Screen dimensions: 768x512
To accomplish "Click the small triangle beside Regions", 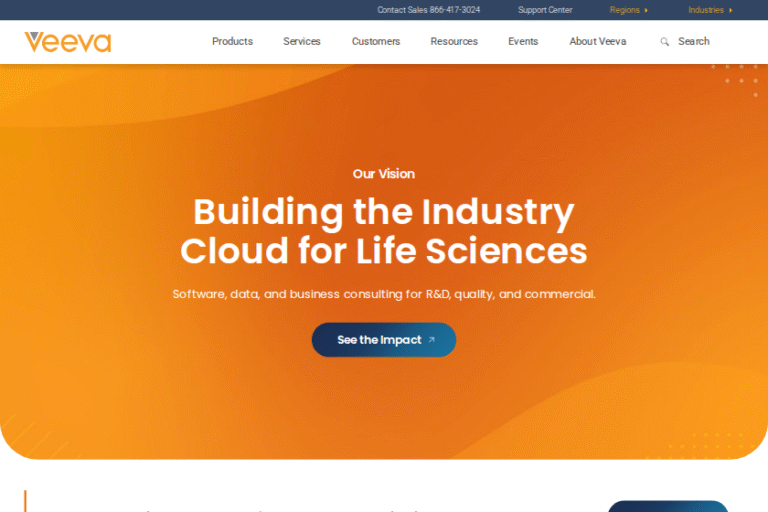I will point(646,10).
